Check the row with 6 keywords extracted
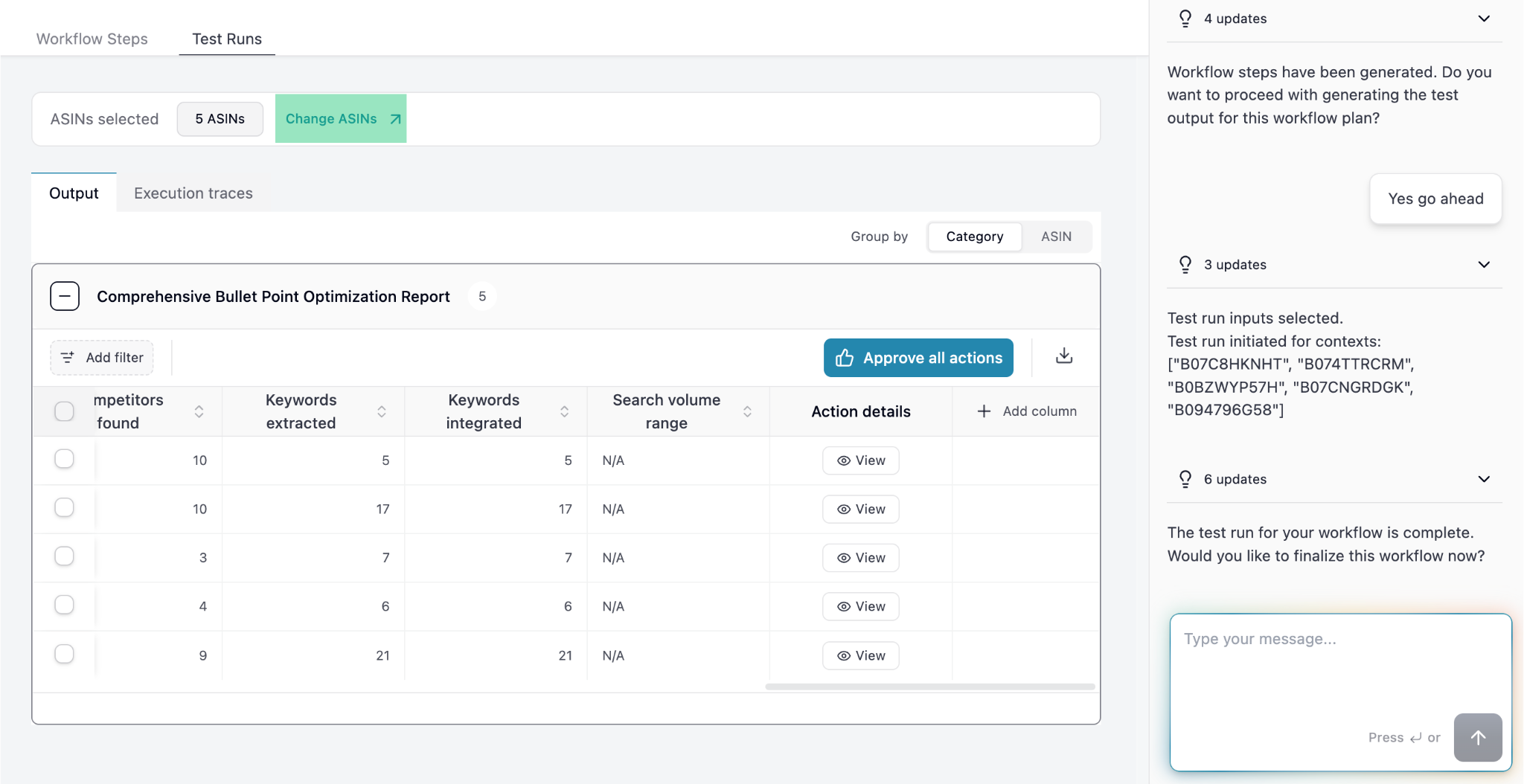The image size is (1524, 784). click(x=65, y=605)
